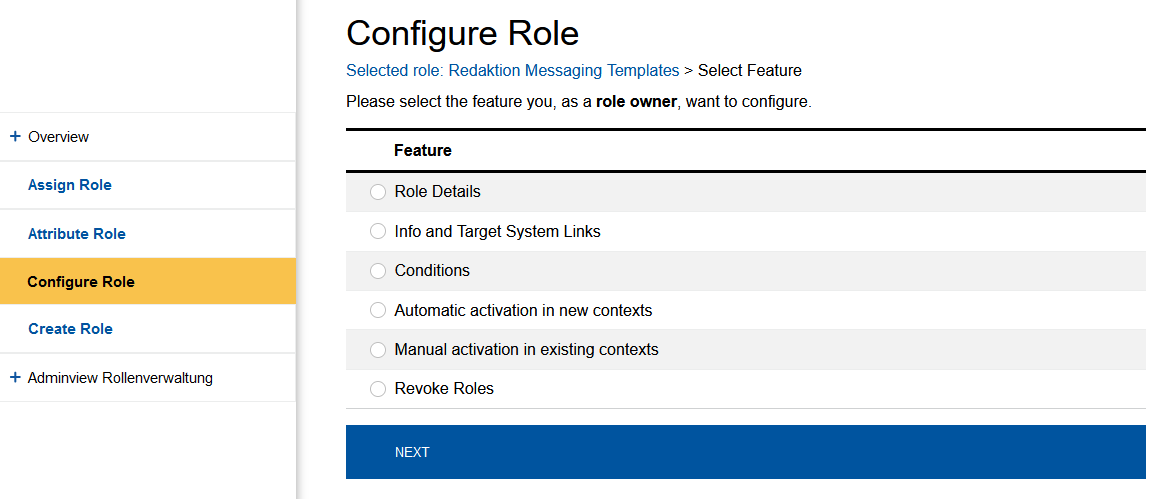Select the Role Details radio button
Viewport: 1168px width, 499px height.
point(378,192)
